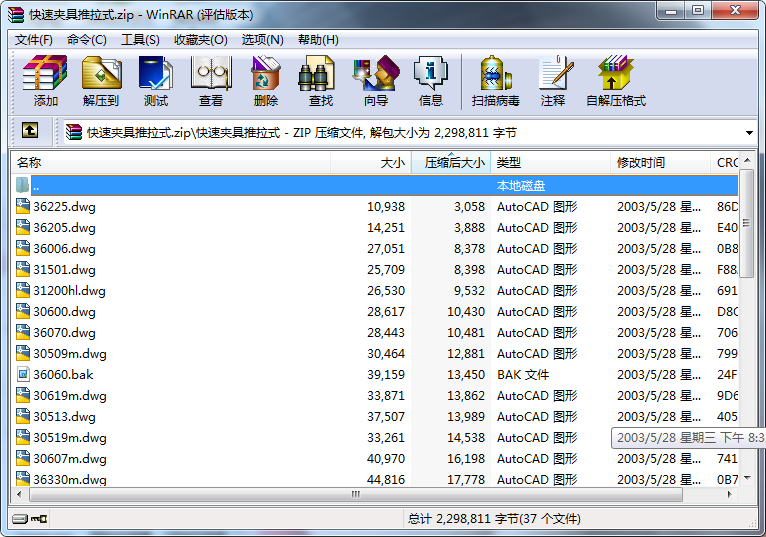Image resolution: width=766 pixels, height=537 pixels.
Task: Sort by the 修改时间 column header
Action: coord(660,163)
